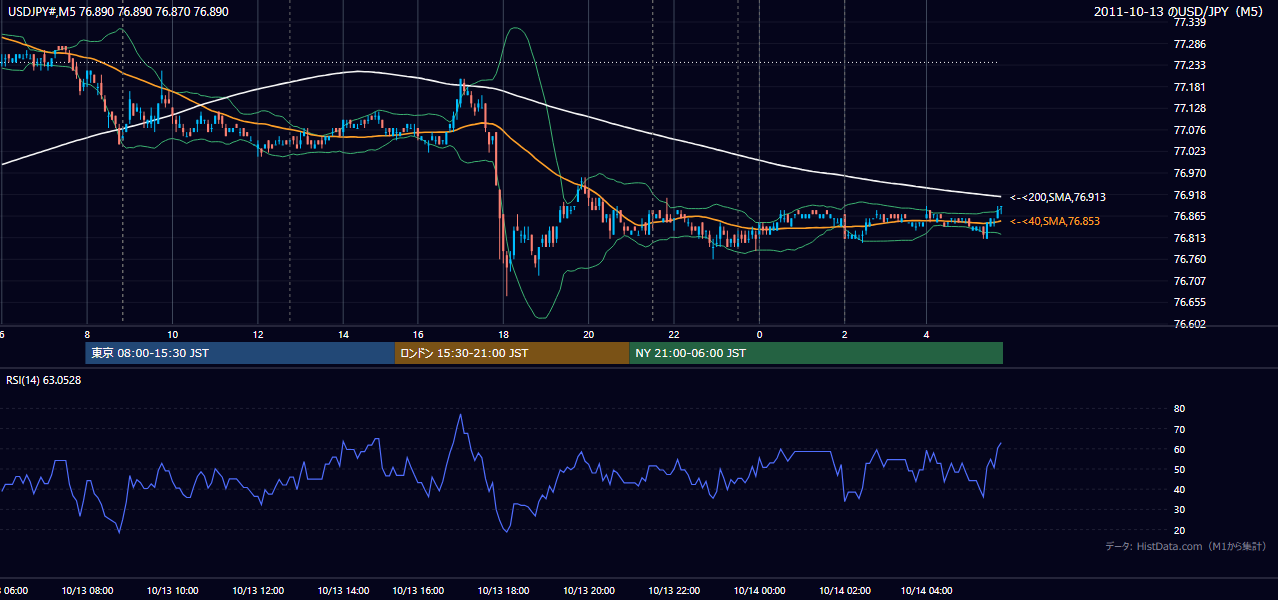
Task: Click hour marker 12 under price chart
Action: [x=258, y=334]
